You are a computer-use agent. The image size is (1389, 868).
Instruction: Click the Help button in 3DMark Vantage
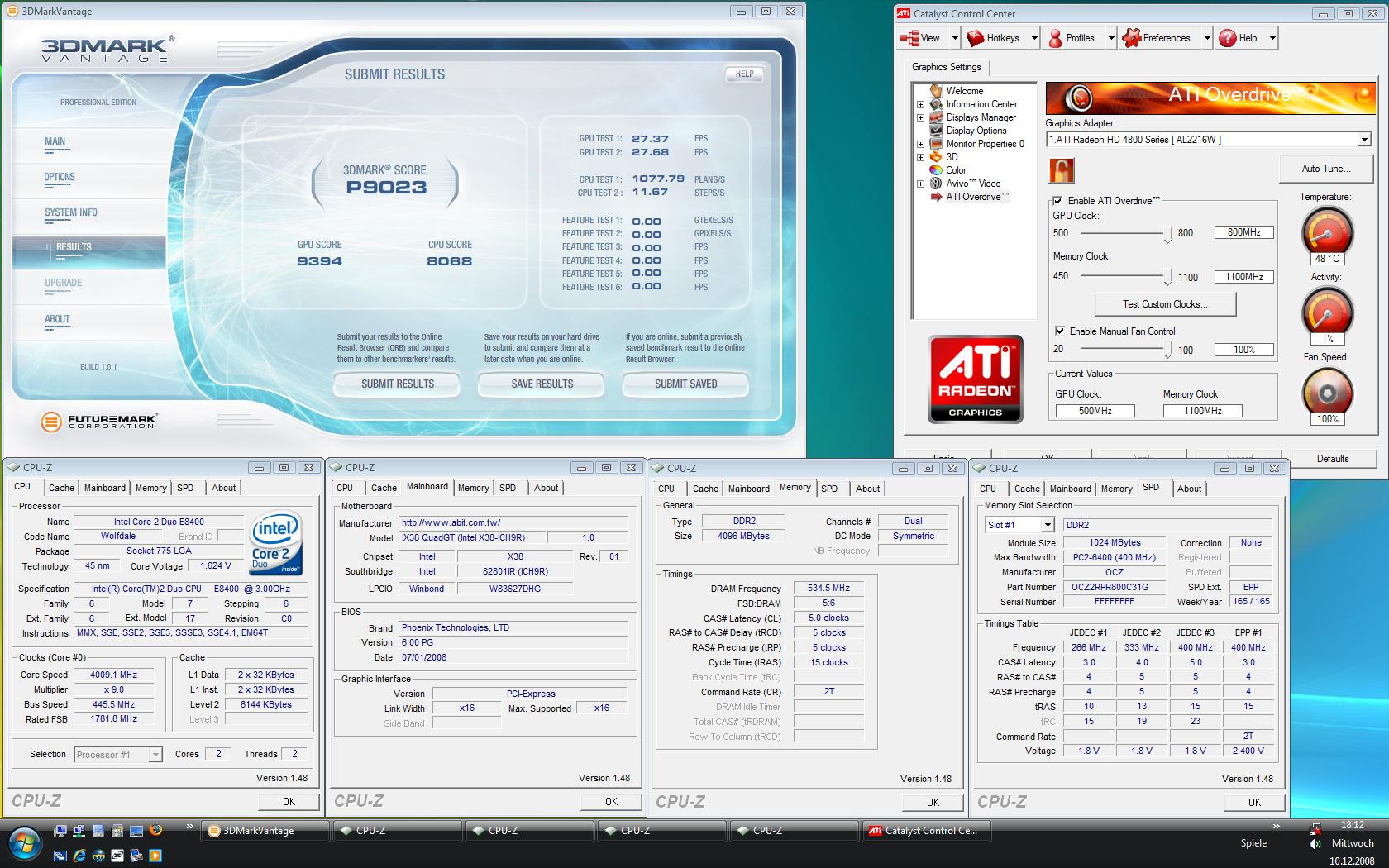(x=744, y=74)
